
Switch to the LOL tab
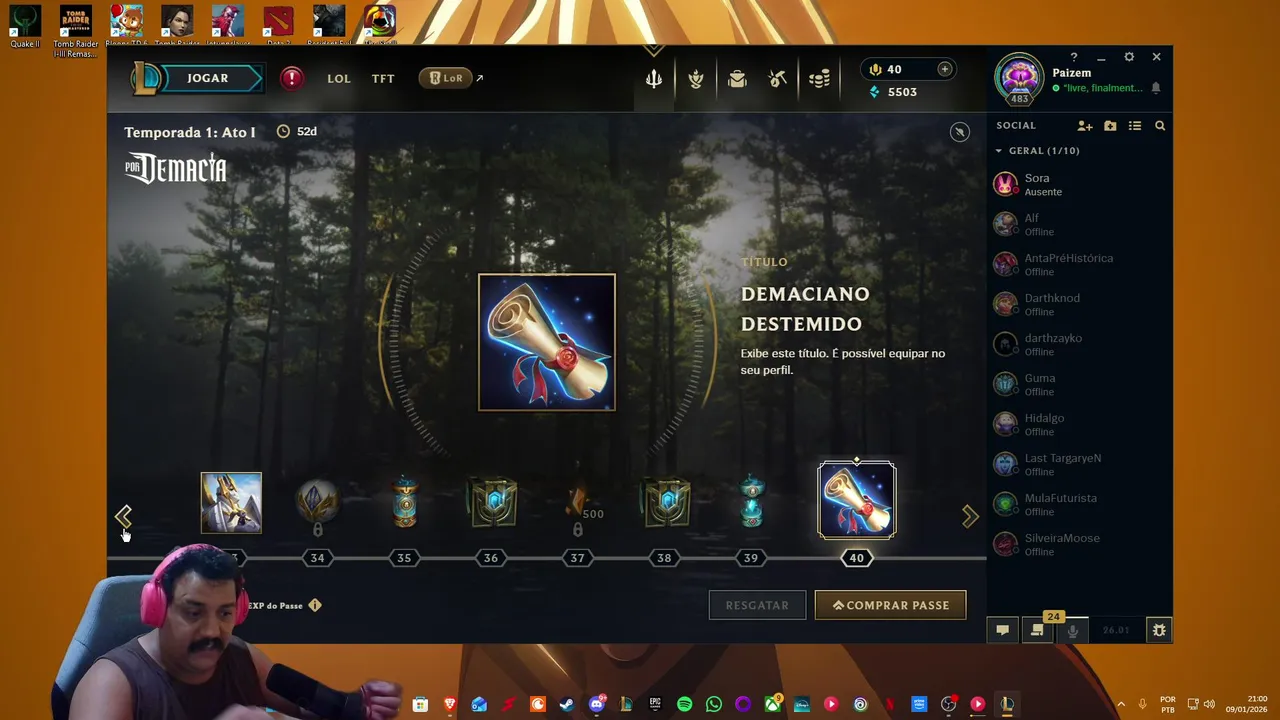[x=339, y=78]
